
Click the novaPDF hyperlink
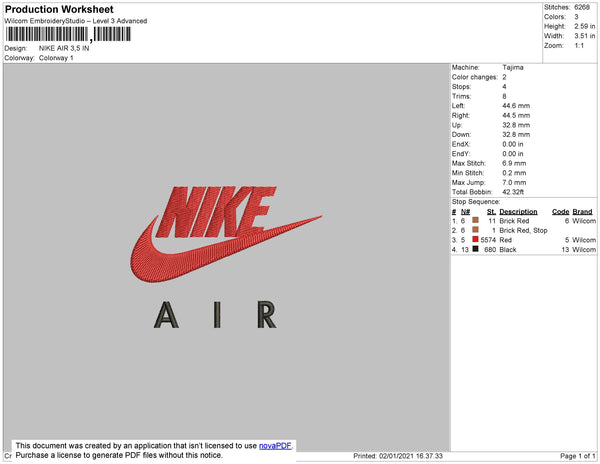click(x=275, y=446)
